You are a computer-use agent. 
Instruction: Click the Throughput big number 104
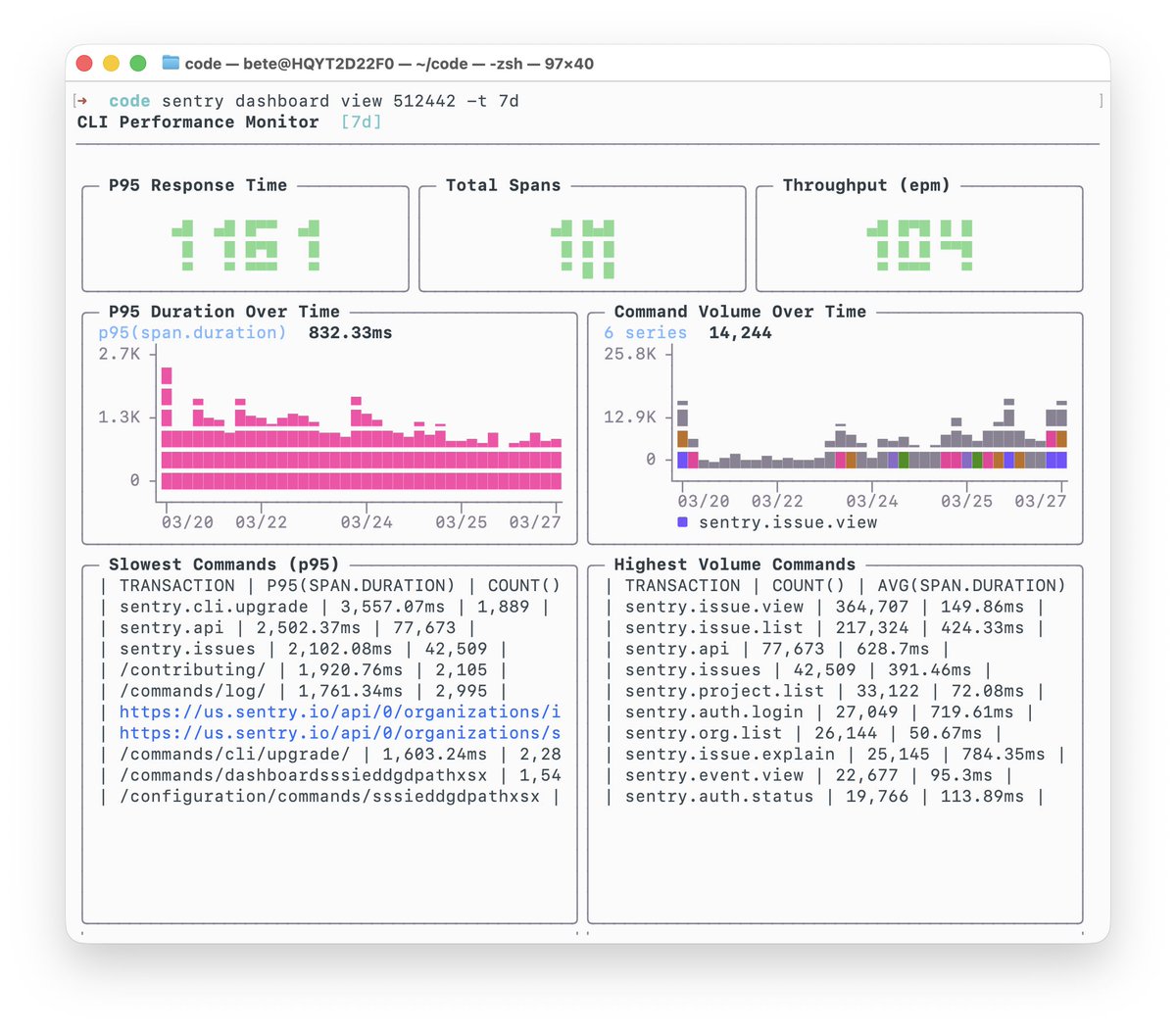[919, 245]
